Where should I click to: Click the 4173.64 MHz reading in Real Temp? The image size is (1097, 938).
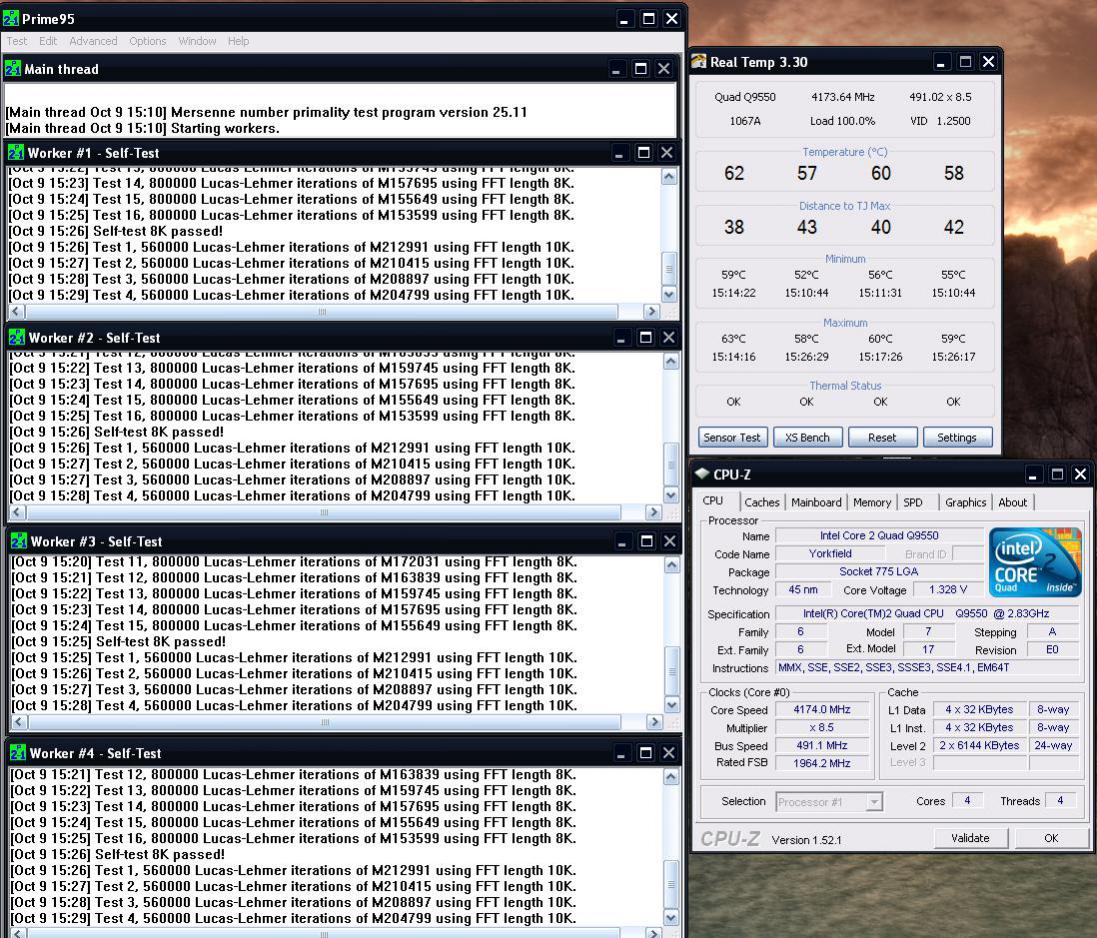pyautogui.click(x=843, y=97)
